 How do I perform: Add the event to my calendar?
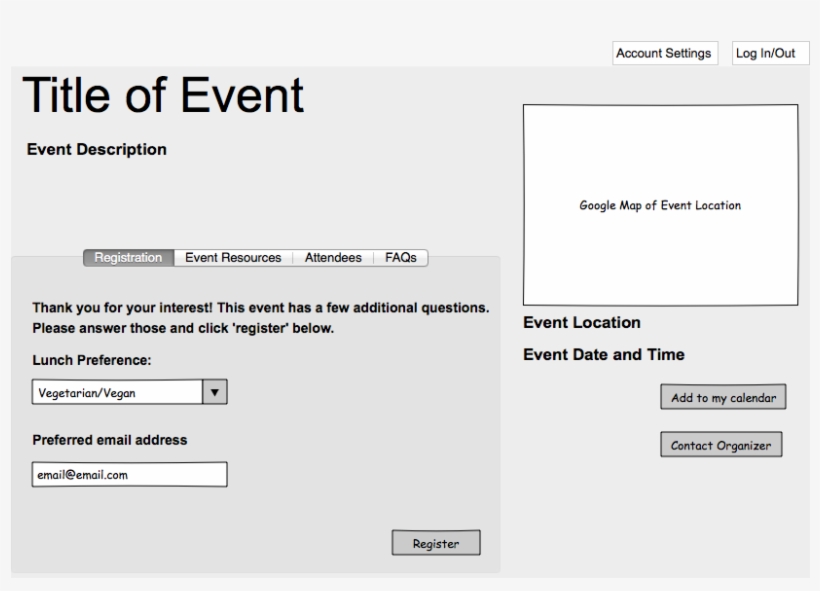[723, 396]
